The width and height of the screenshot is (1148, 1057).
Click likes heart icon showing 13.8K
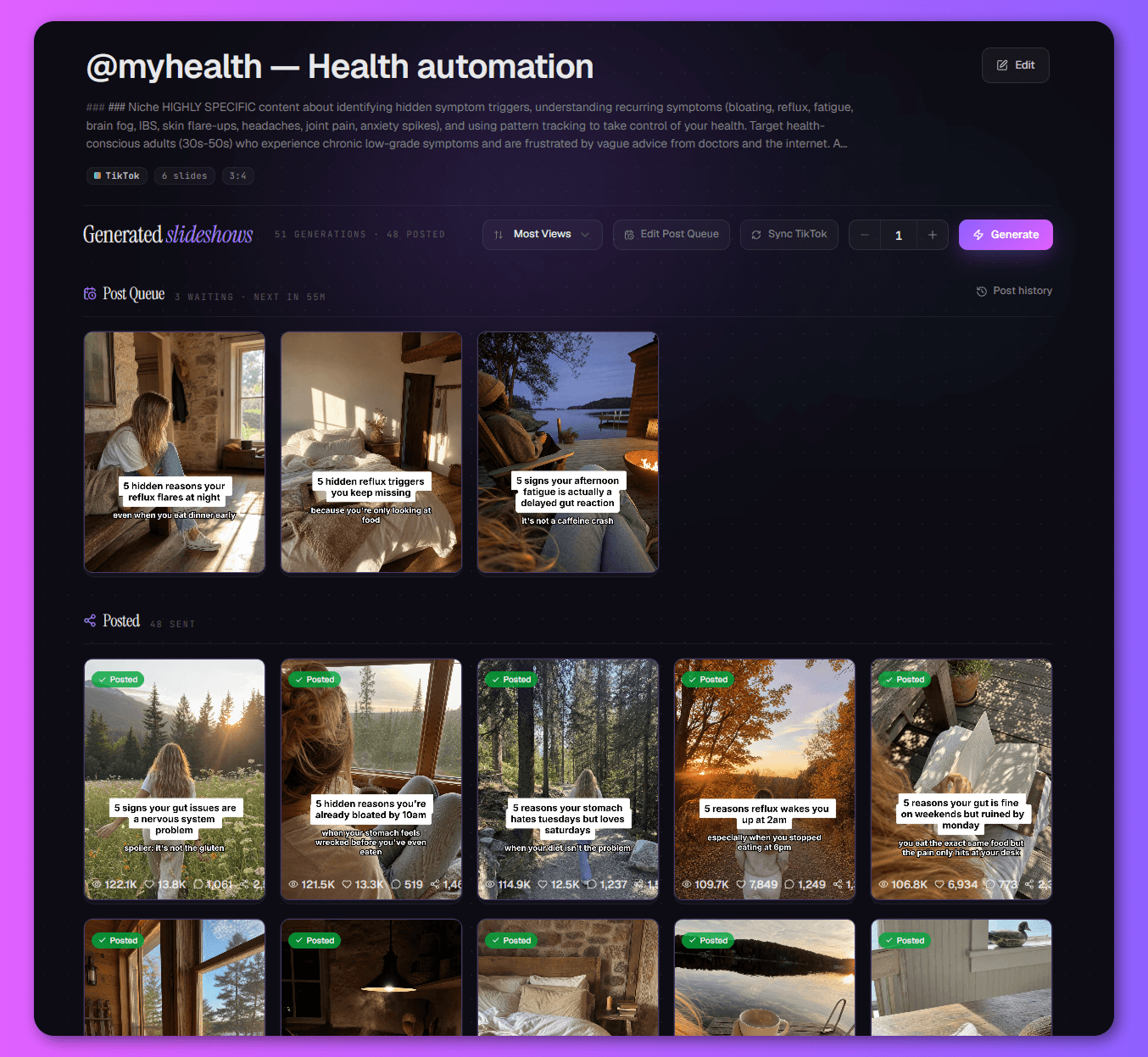149,884
